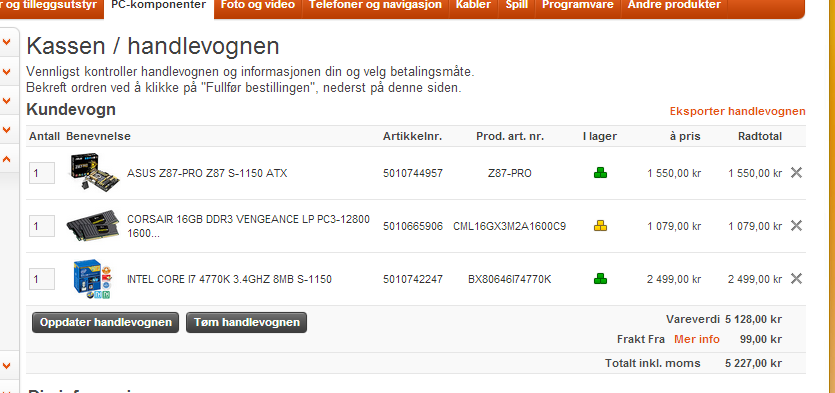The height and width of the screenshot is (393, 835).
Task: Open the Corsair RAM product image
Action: coord(92,226)
